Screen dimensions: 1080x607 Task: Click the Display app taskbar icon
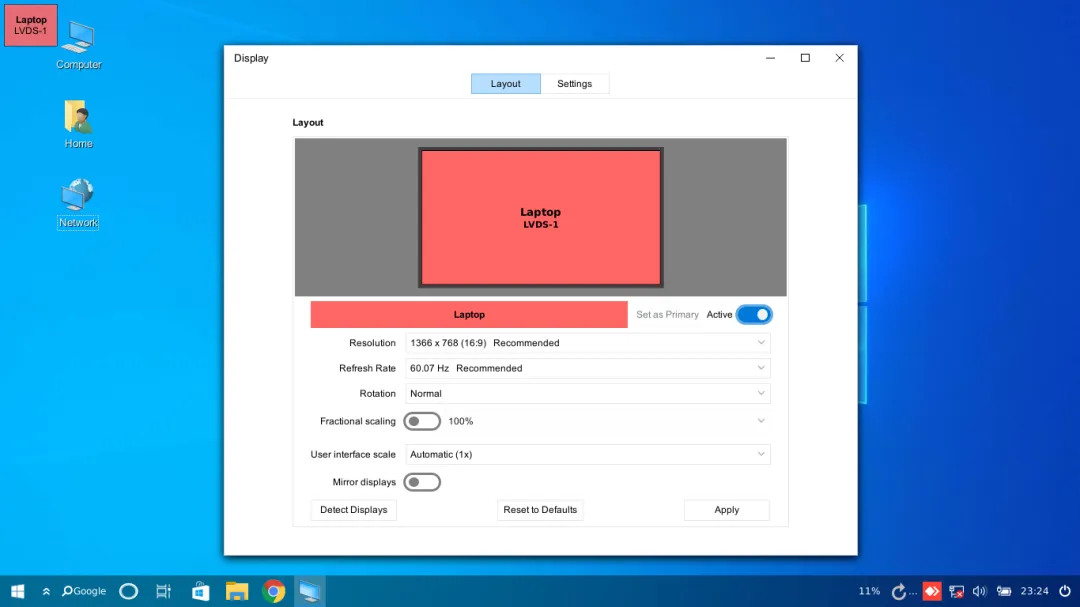coord(309,591)
